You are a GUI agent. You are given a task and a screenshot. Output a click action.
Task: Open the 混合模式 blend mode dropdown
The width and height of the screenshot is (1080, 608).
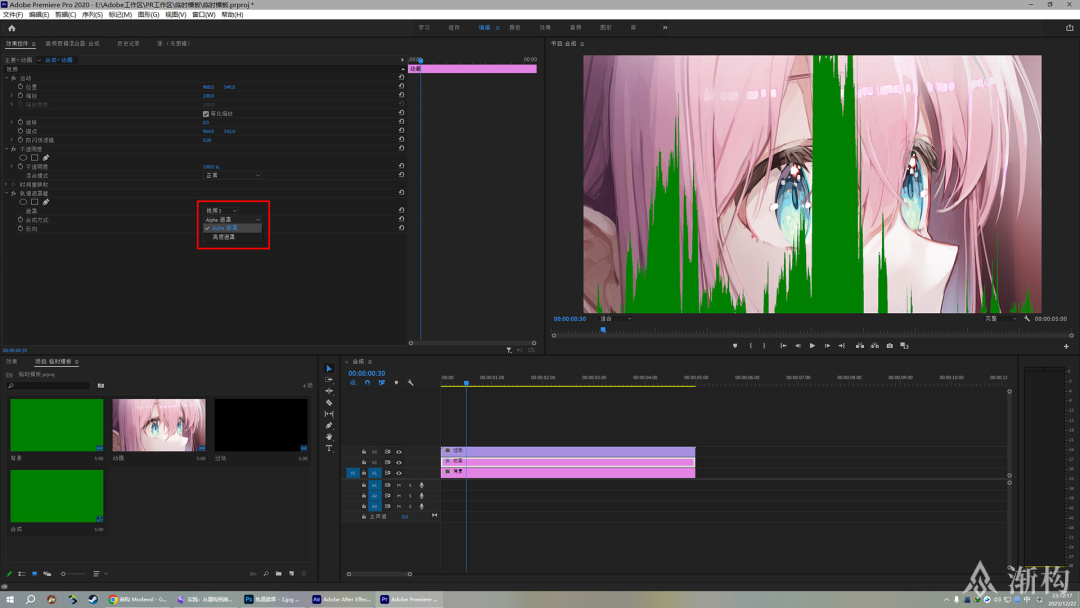tap(232, 175)
